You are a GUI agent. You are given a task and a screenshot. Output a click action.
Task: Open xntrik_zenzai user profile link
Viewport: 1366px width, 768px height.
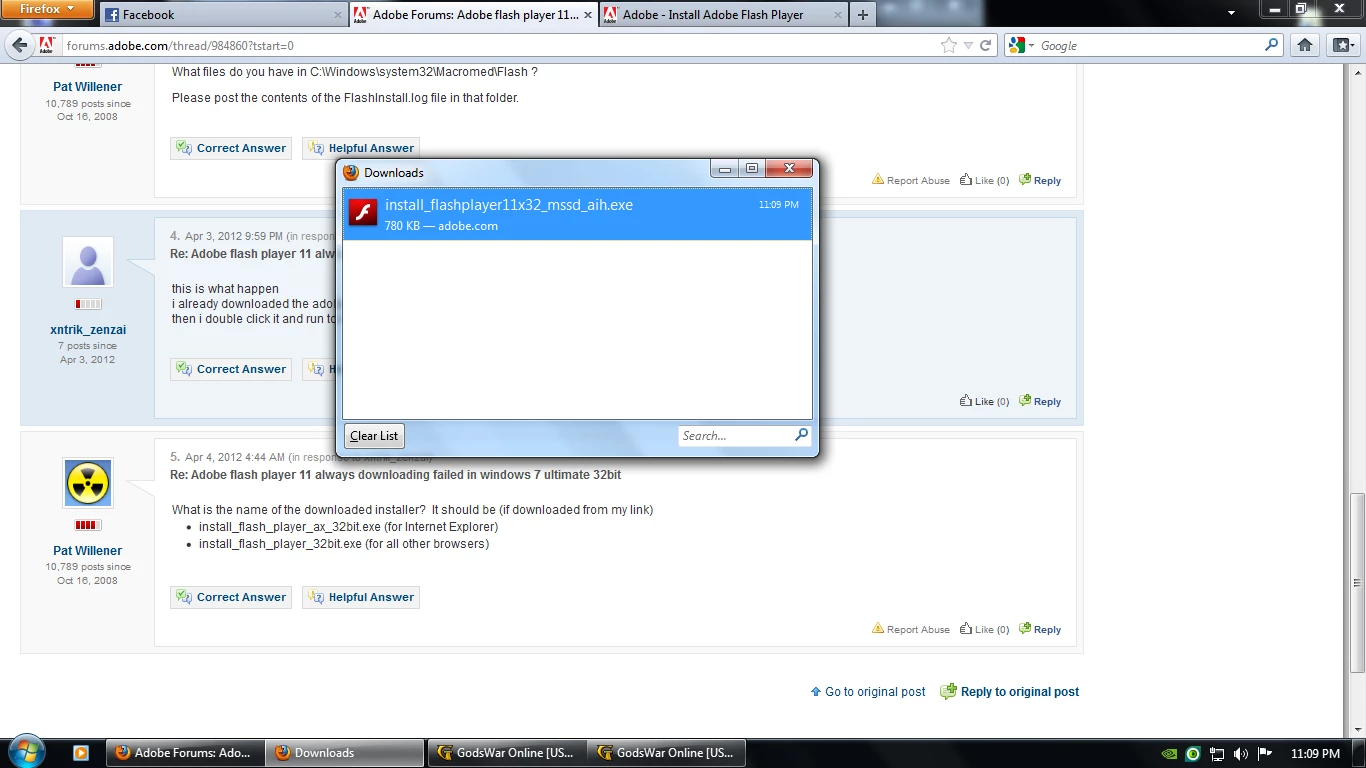pos(88,330)
